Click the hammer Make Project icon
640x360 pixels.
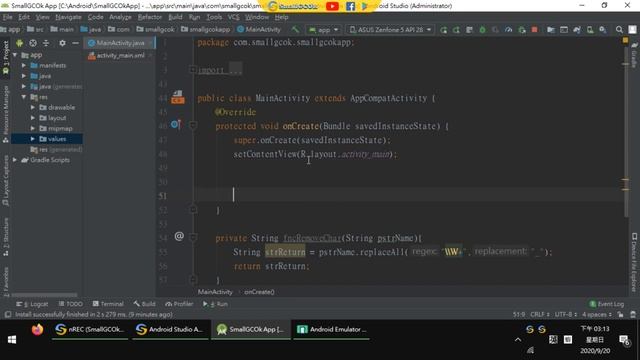(x=295, y=29)
